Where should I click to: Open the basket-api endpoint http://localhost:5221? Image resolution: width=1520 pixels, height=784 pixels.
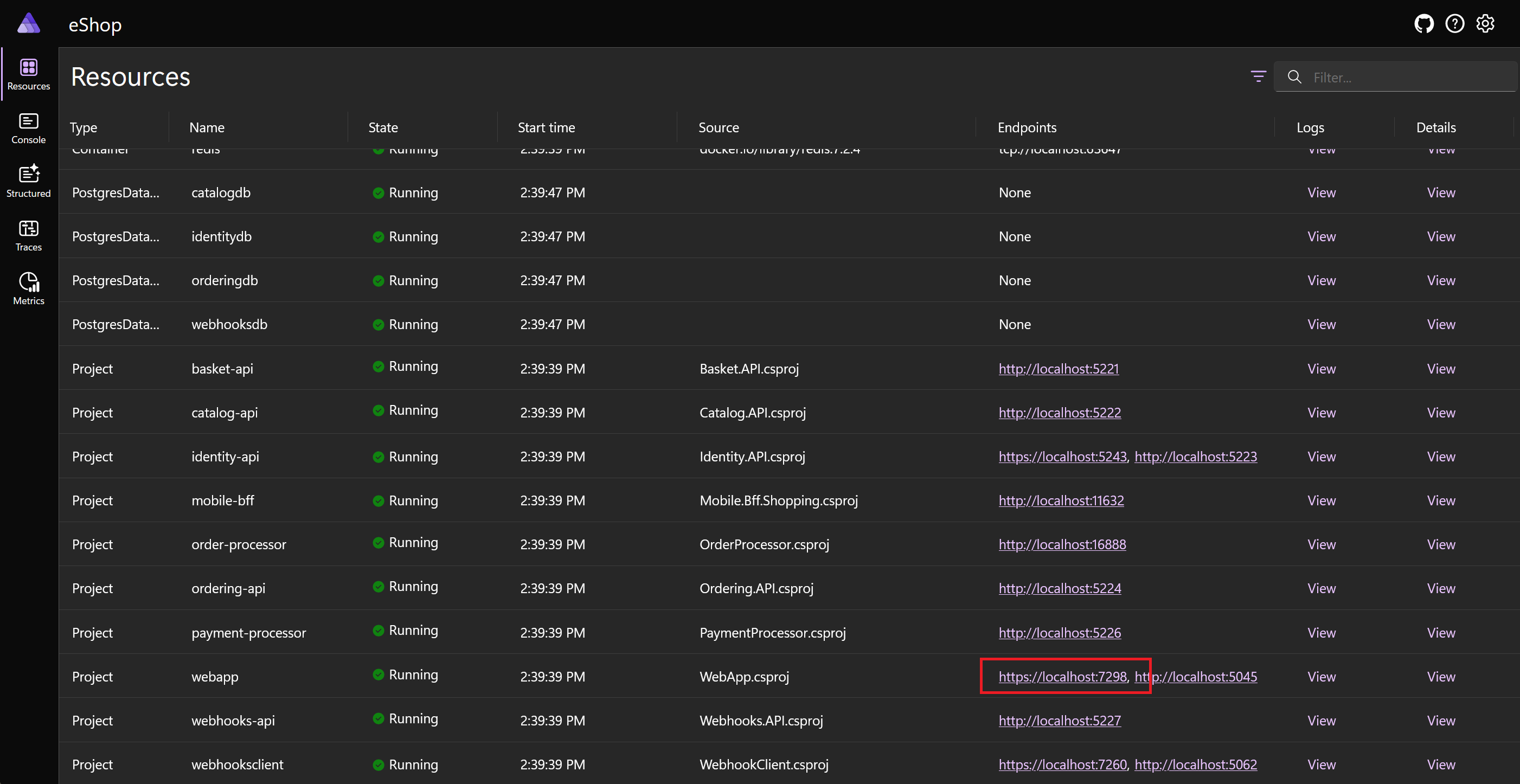click(1059, 369)
